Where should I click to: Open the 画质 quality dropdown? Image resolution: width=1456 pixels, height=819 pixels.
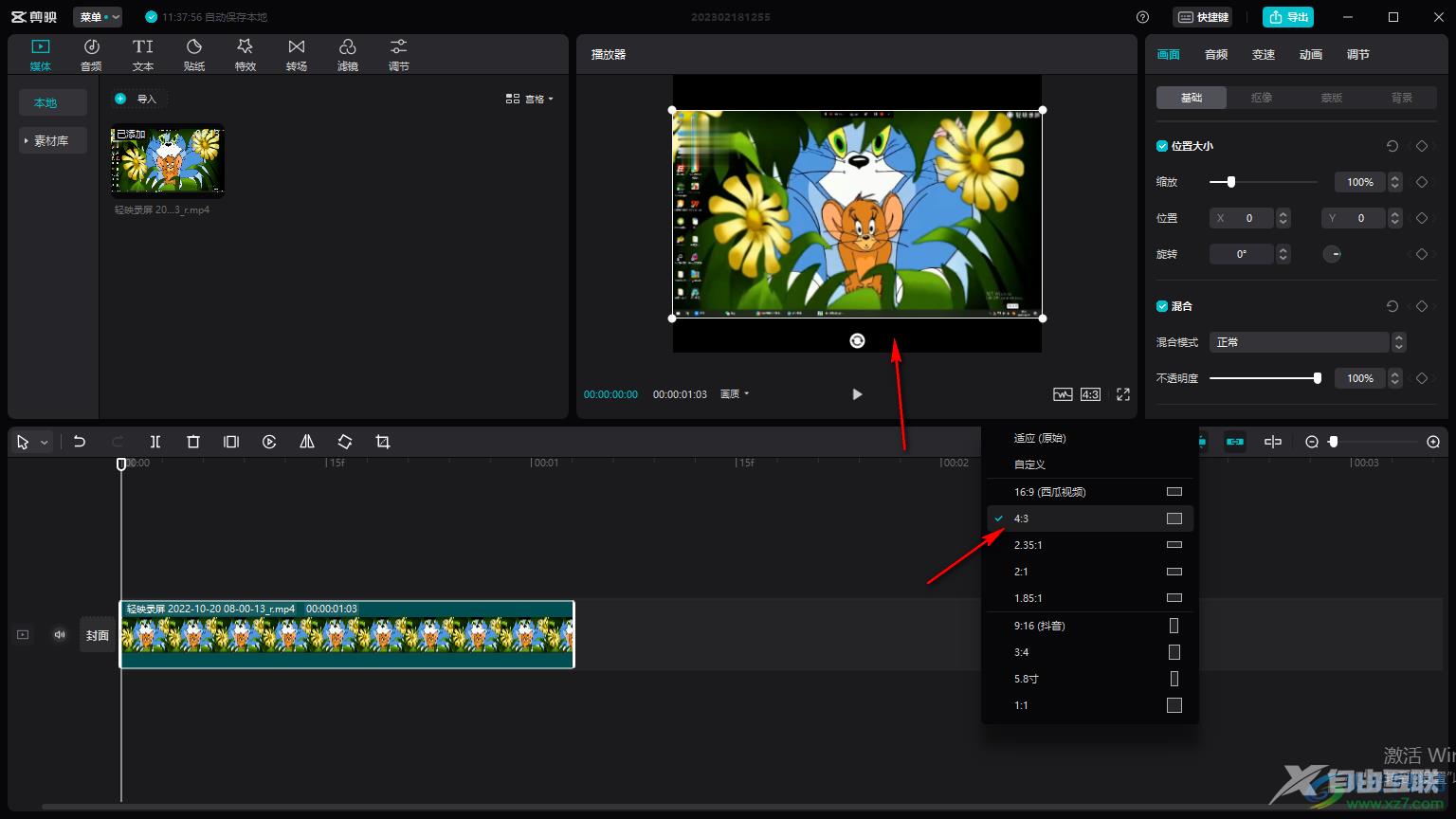735,394
